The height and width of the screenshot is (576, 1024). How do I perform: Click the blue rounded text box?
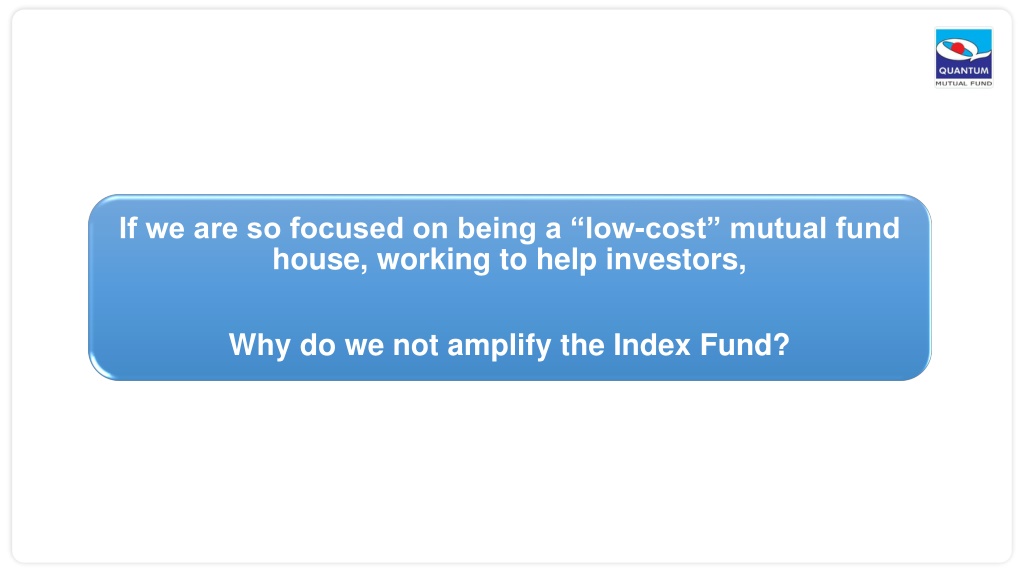(x=509, y=287)
